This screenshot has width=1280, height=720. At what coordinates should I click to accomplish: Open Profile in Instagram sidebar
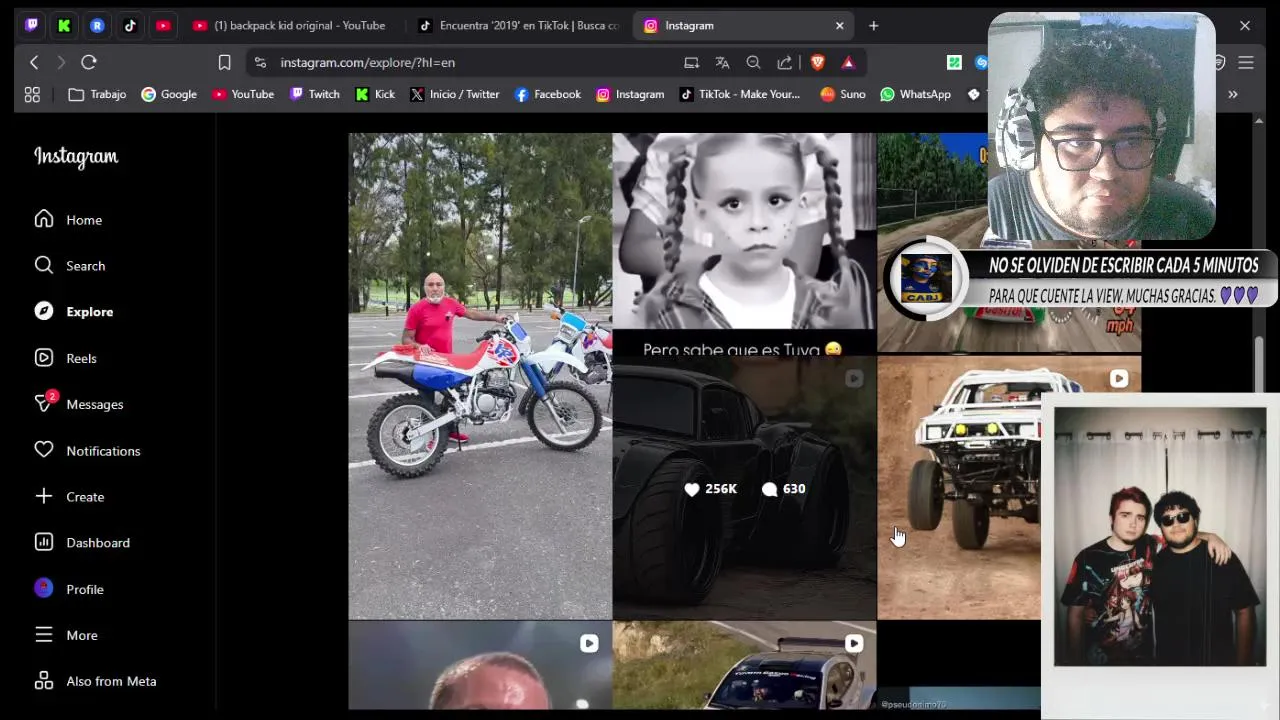pos(69,589)
